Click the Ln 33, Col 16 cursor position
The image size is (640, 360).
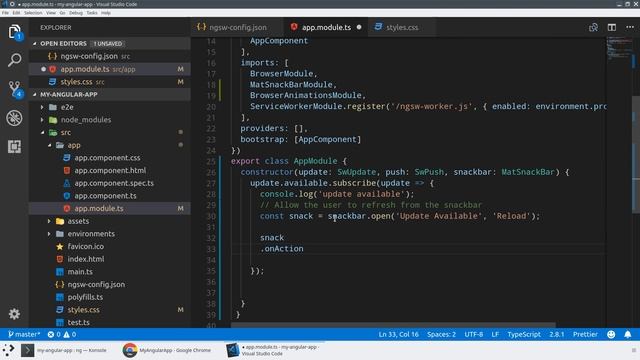point(398,334)
